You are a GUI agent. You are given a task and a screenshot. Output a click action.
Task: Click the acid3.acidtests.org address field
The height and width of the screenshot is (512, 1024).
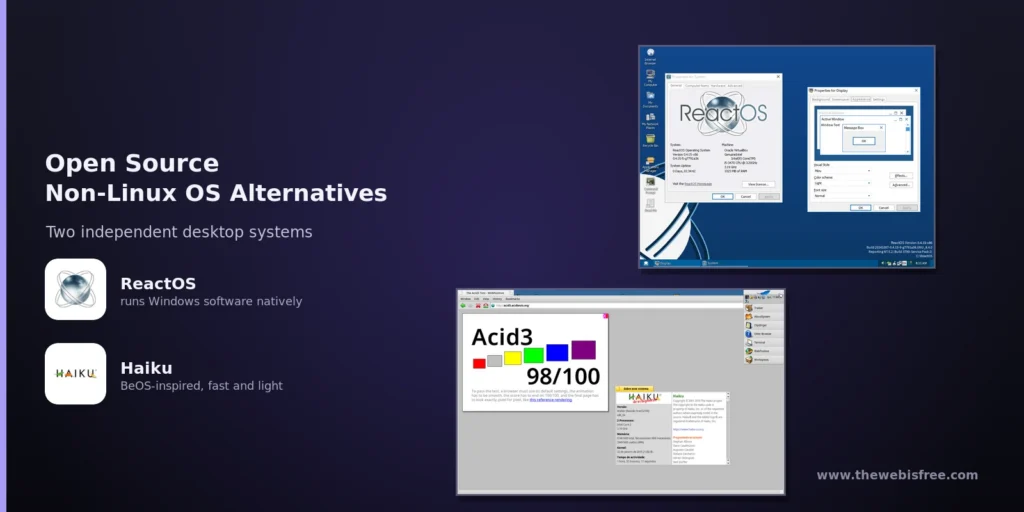point(616,306)
